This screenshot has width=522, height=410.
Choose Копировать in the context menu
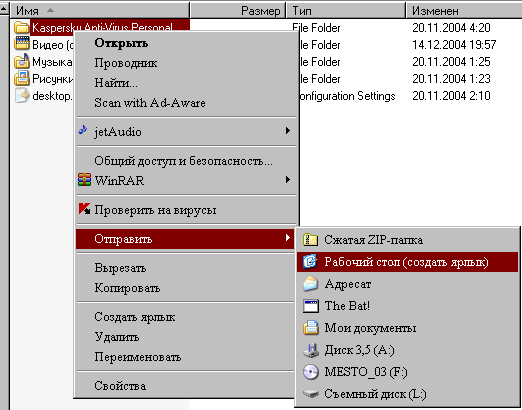pyautogui.click(x=186, y=288)
